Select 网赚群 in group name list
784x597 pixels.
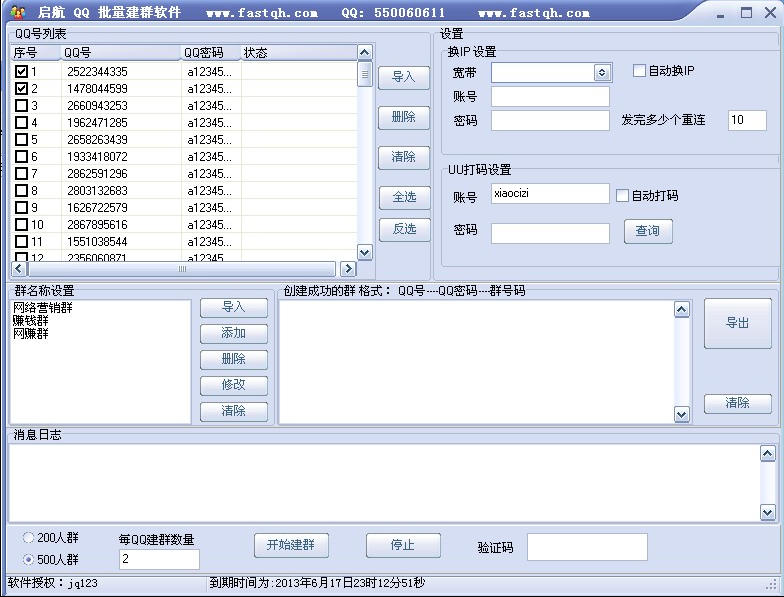click(30, 334)
